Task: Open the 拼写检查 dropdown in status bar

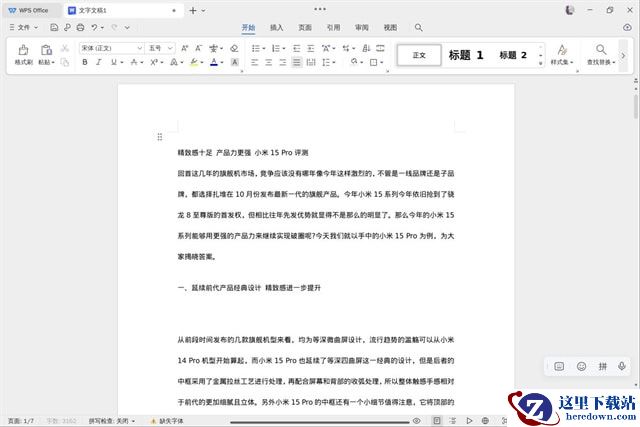Action: [x=112, y=420]
